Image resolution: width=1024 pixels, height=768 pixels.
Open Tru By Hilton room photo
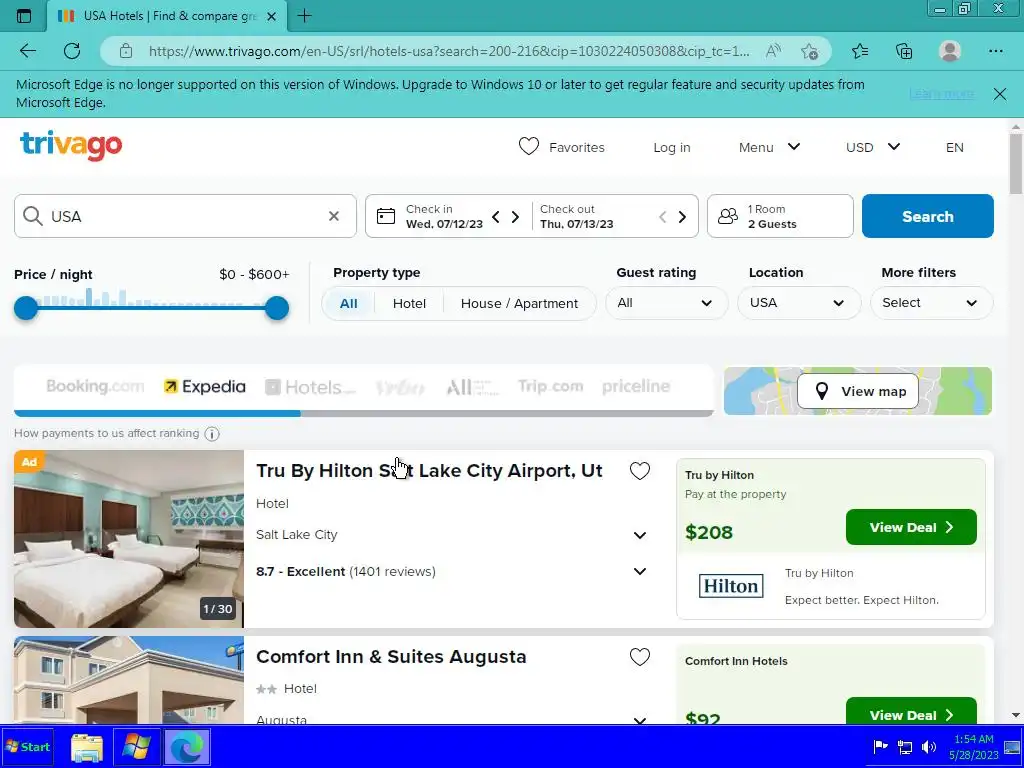[x=129, y=539]
